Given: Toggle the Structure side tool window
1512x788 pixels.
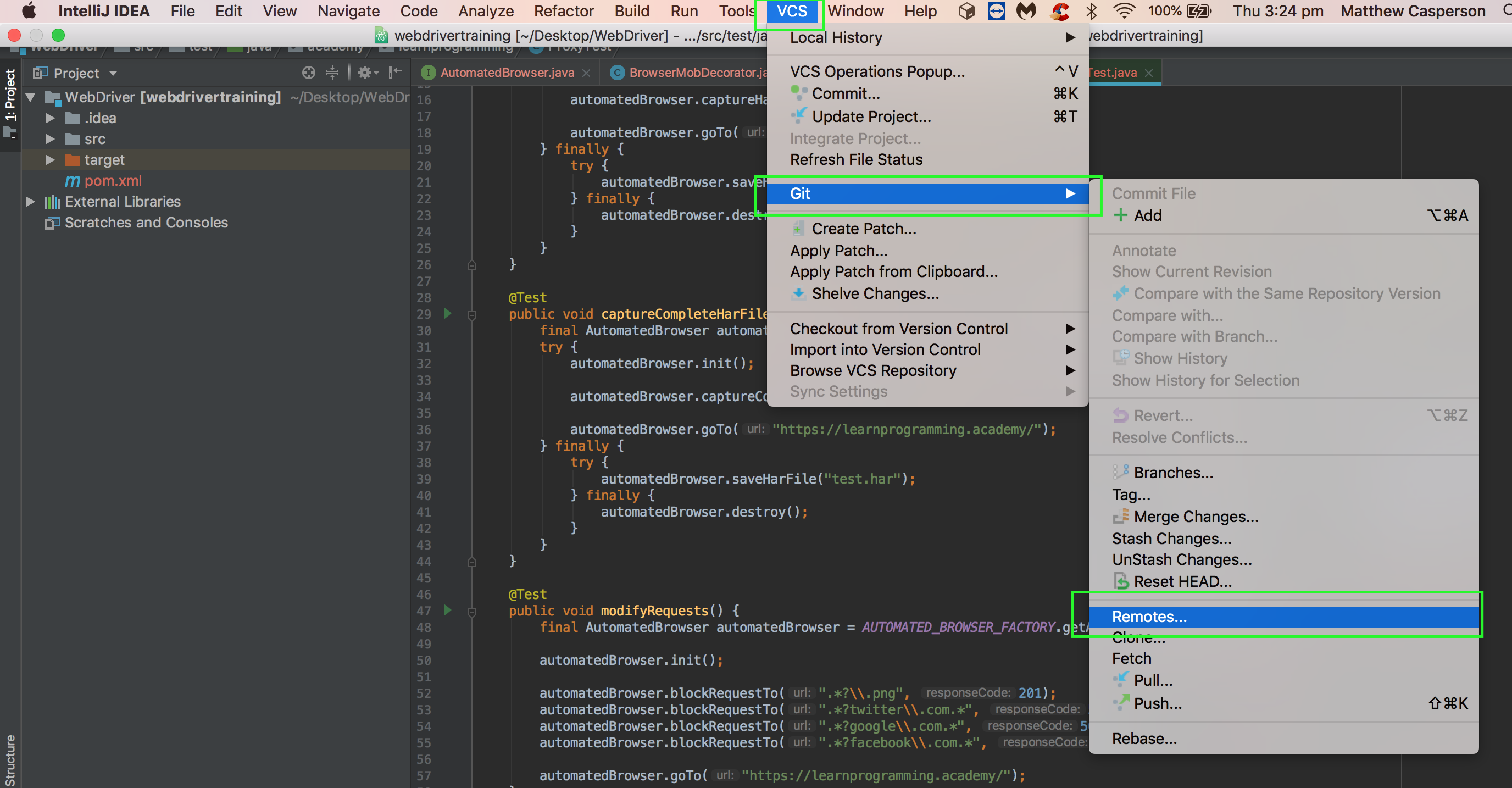Looking at the screenshot, I should 10,759.
